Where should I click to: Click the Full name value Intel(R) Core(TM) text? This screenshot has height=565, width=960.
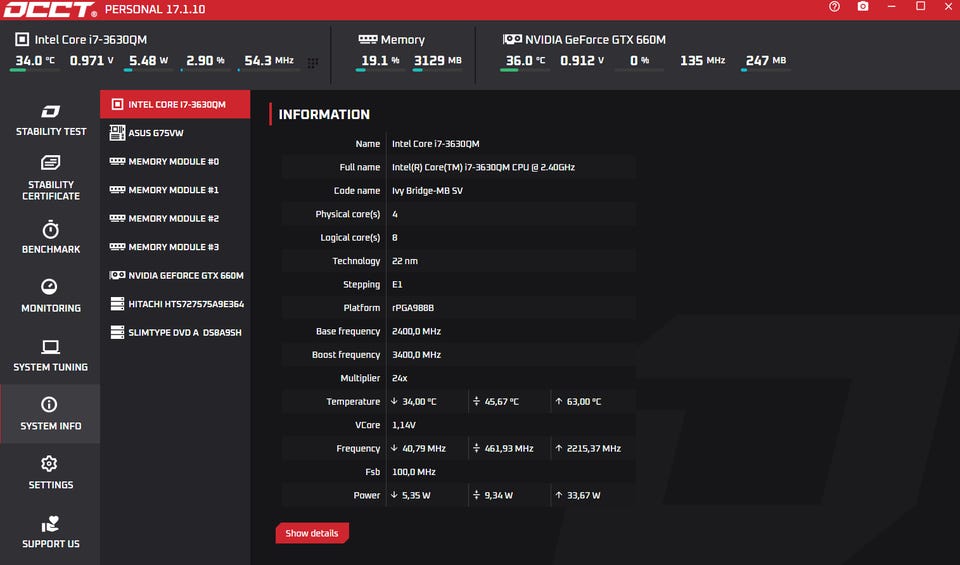483,167
